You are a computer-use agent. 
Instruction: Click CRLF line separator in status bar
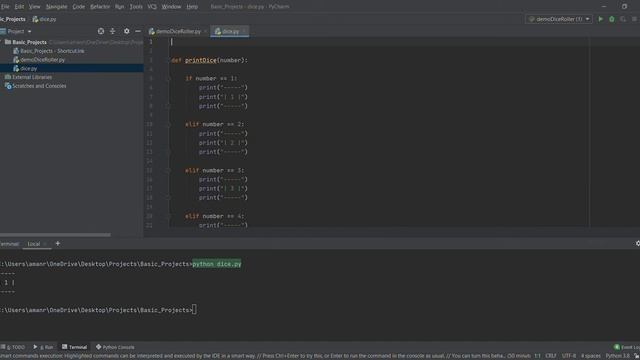pos(551,356)
